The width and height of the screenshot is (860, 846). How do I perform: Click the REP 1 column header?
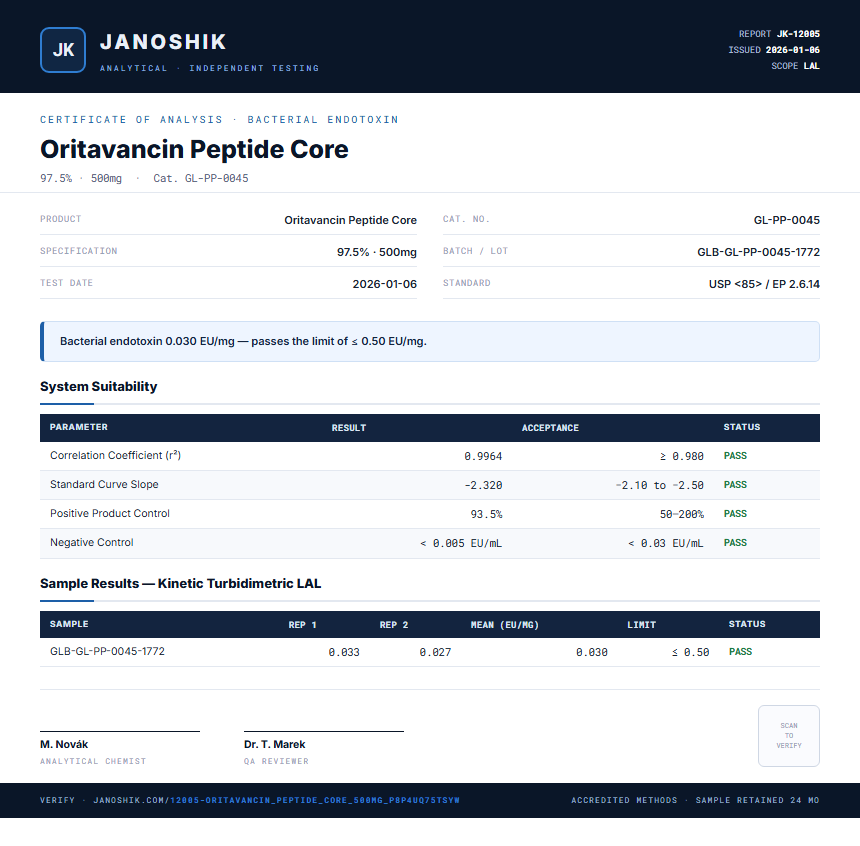pyautogui.click(x=303, y=625)
